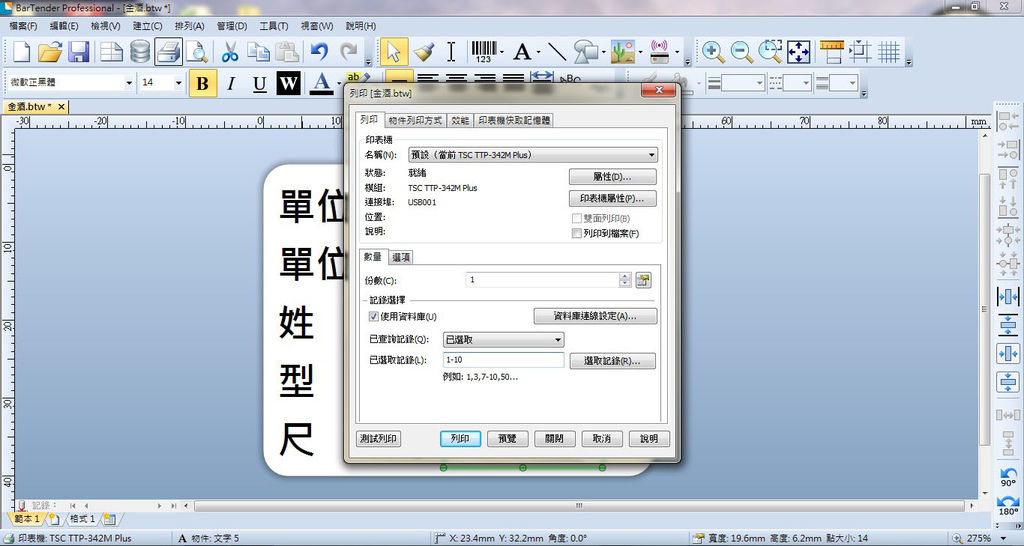Click the Undo arrow icon

[319, 52]
